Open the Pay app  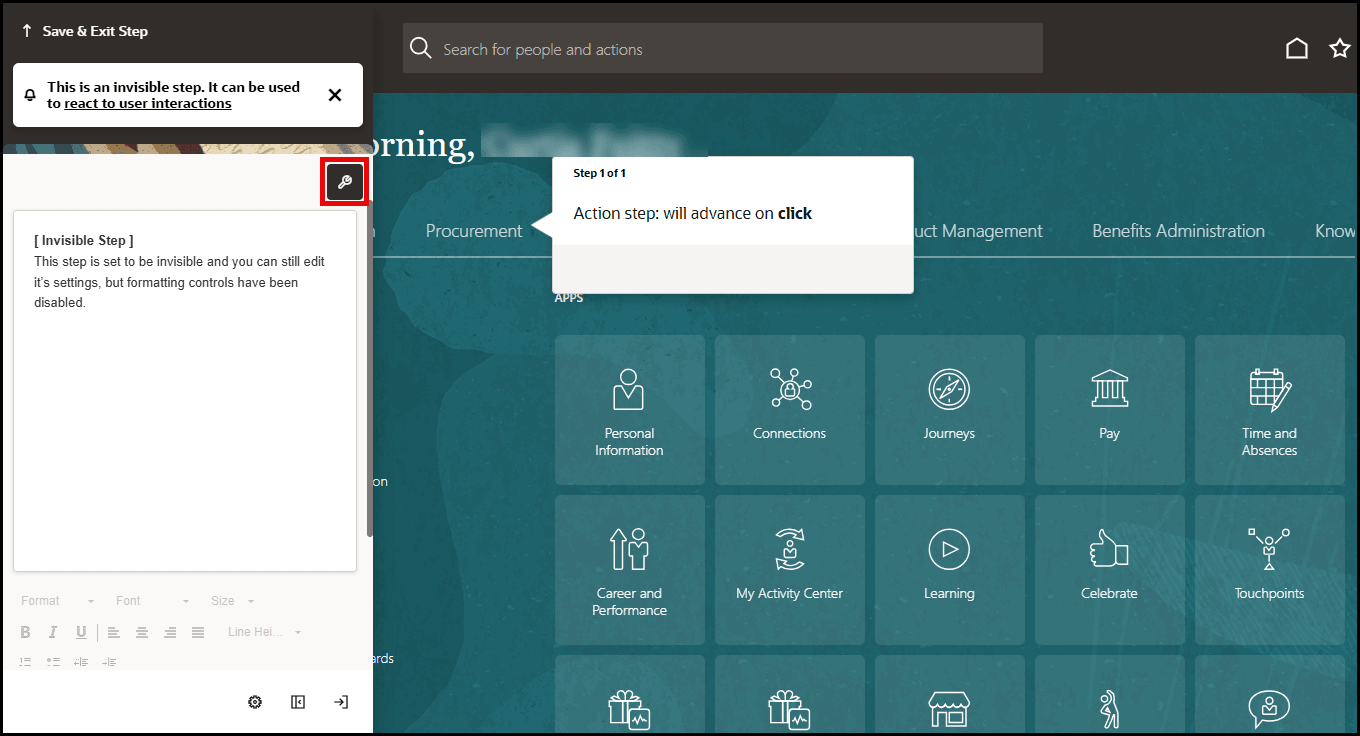pos(1109,410)
